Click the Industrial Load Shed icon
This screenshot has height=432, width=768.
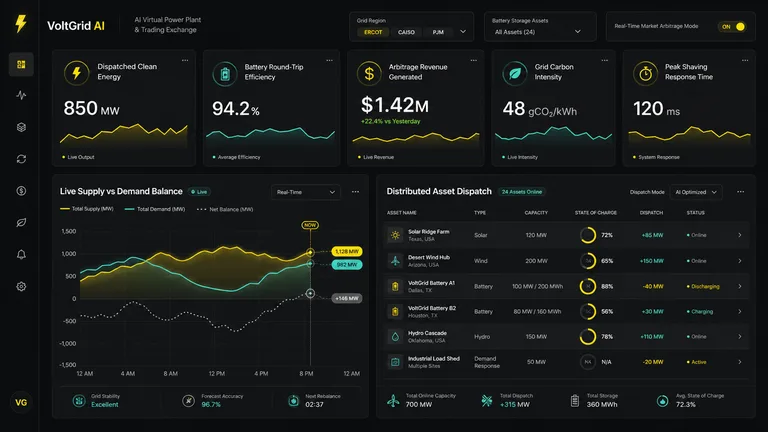point(395,362)
